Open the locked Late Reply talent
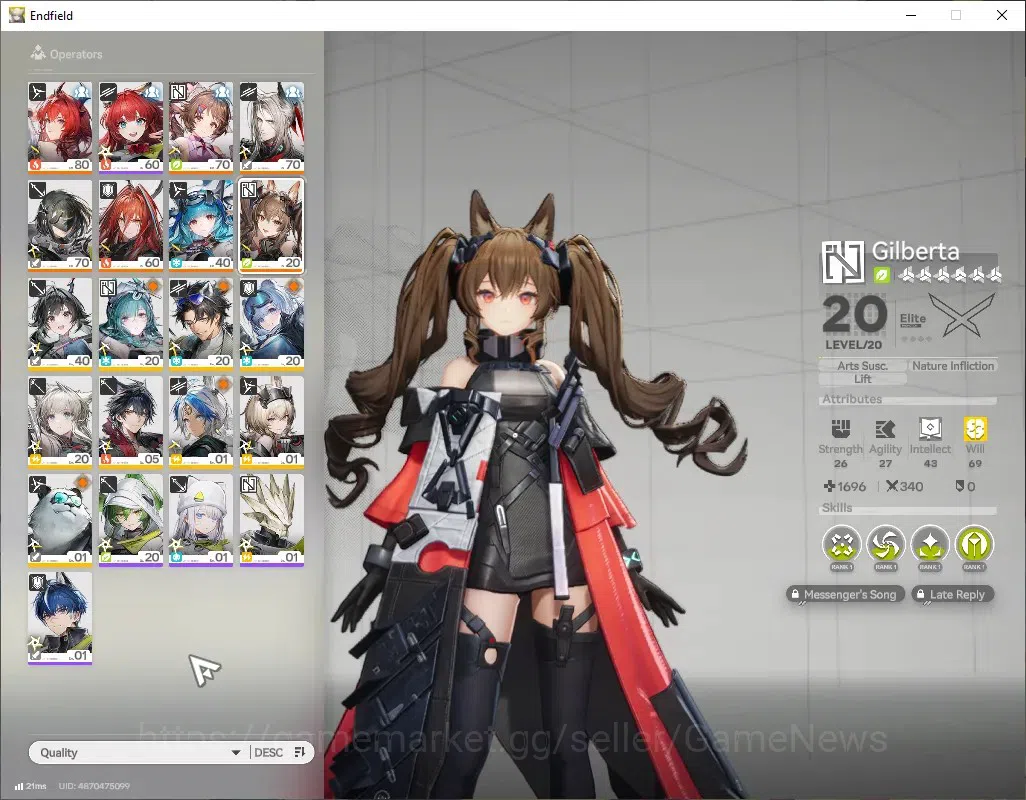This screenshot has height=800, width=1026. point(952,594)
